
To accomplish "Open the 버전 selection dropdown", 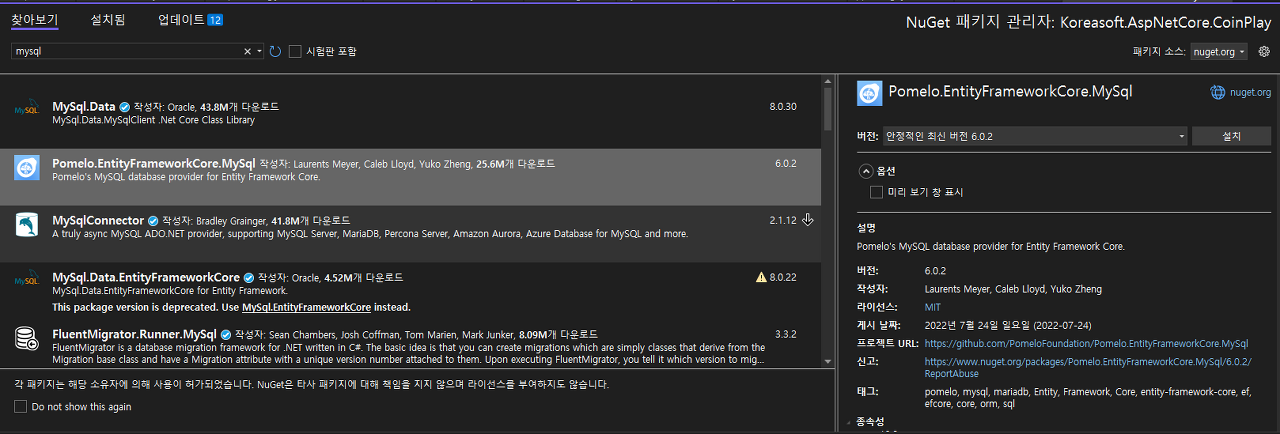I will click(1034, 135).
